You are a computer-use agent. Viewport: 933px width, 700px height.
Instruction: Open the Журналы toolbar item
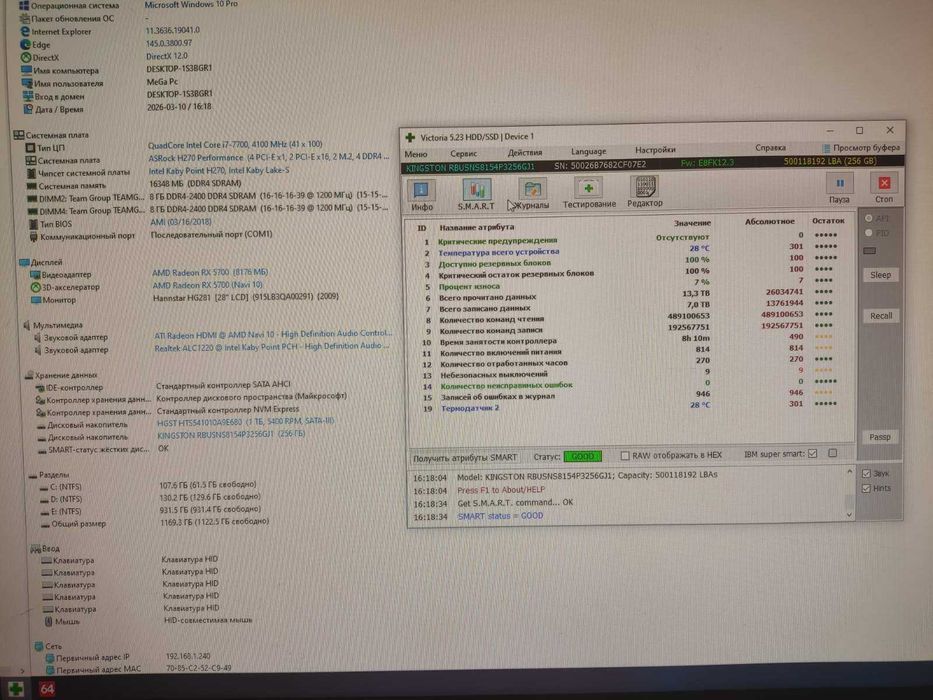click(x=531, y=194)
